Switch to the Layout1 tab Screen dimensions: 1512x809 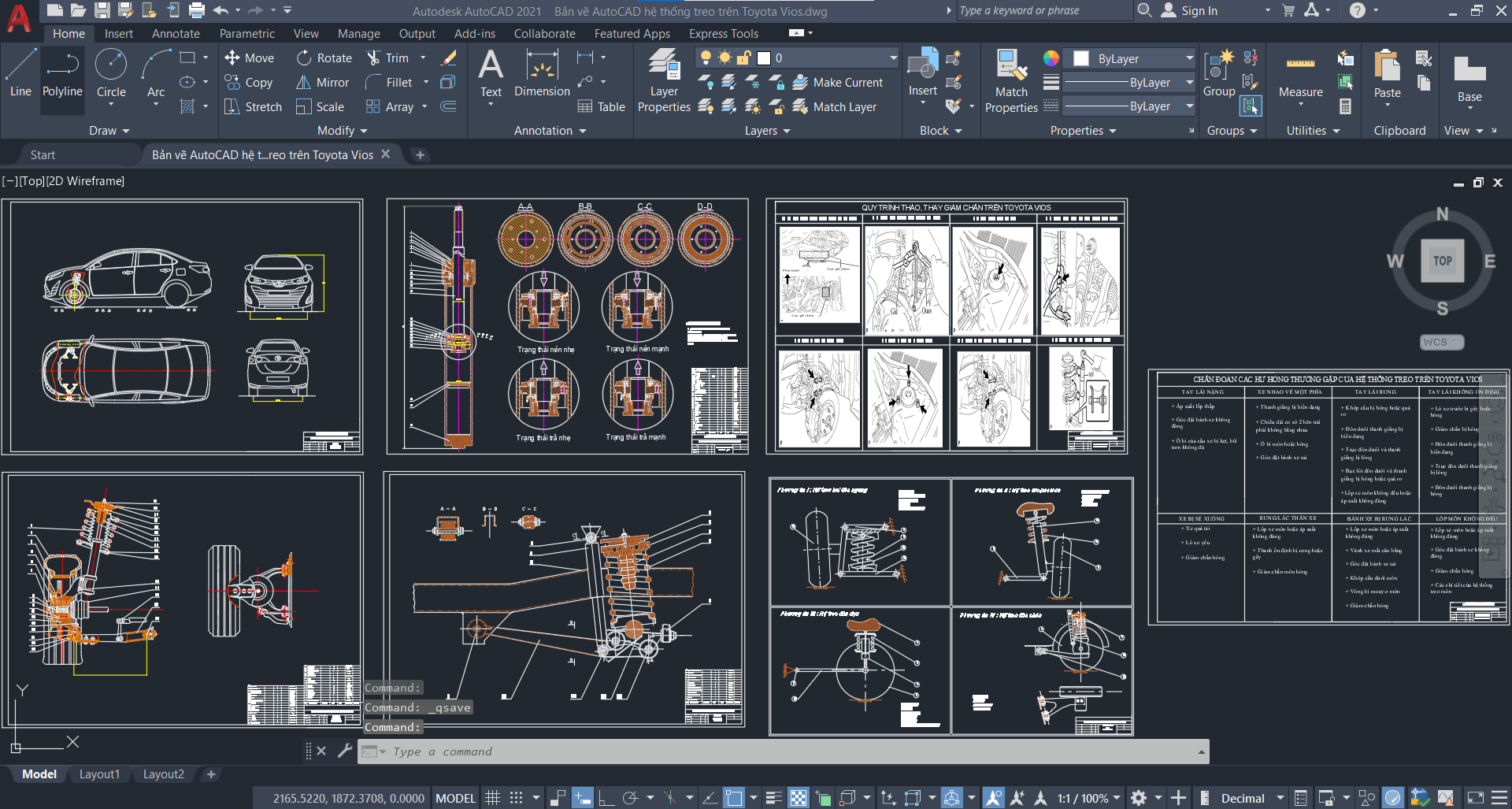pos(99,774)
